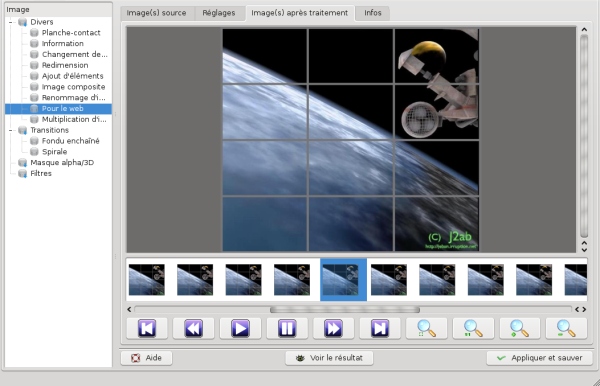Collapse the Transitions tree branch

[11, 130]
